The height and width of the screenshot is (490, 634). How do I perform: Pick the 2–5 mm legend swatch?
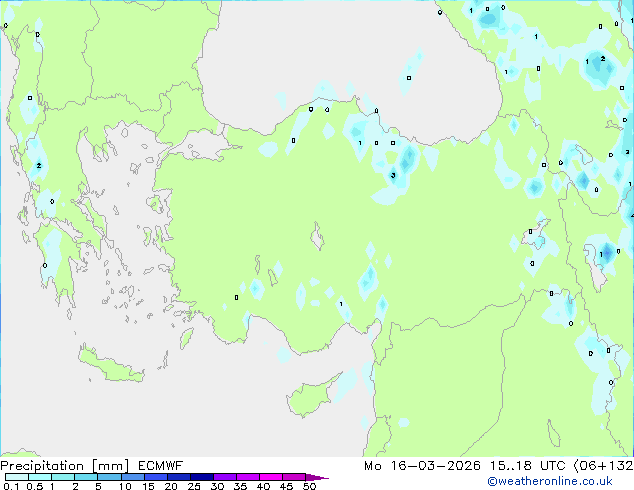pyautogui.click(x=86, y=477)
